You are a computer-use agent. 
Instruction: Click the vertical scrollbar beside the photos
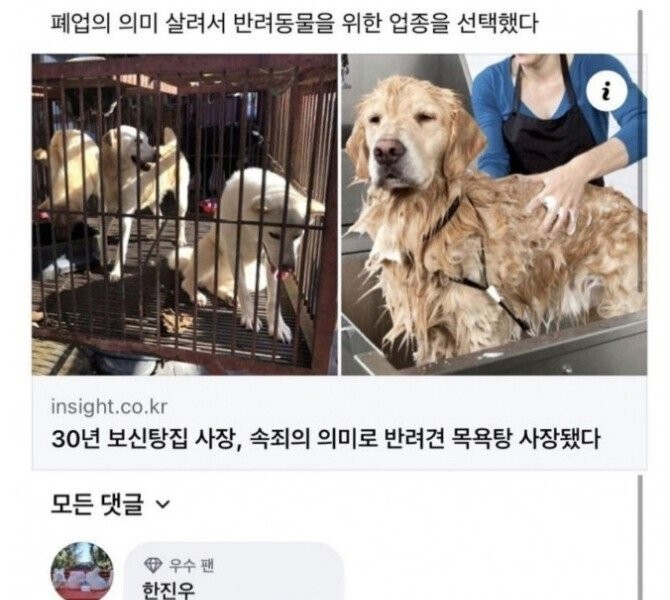coord(640,152)
